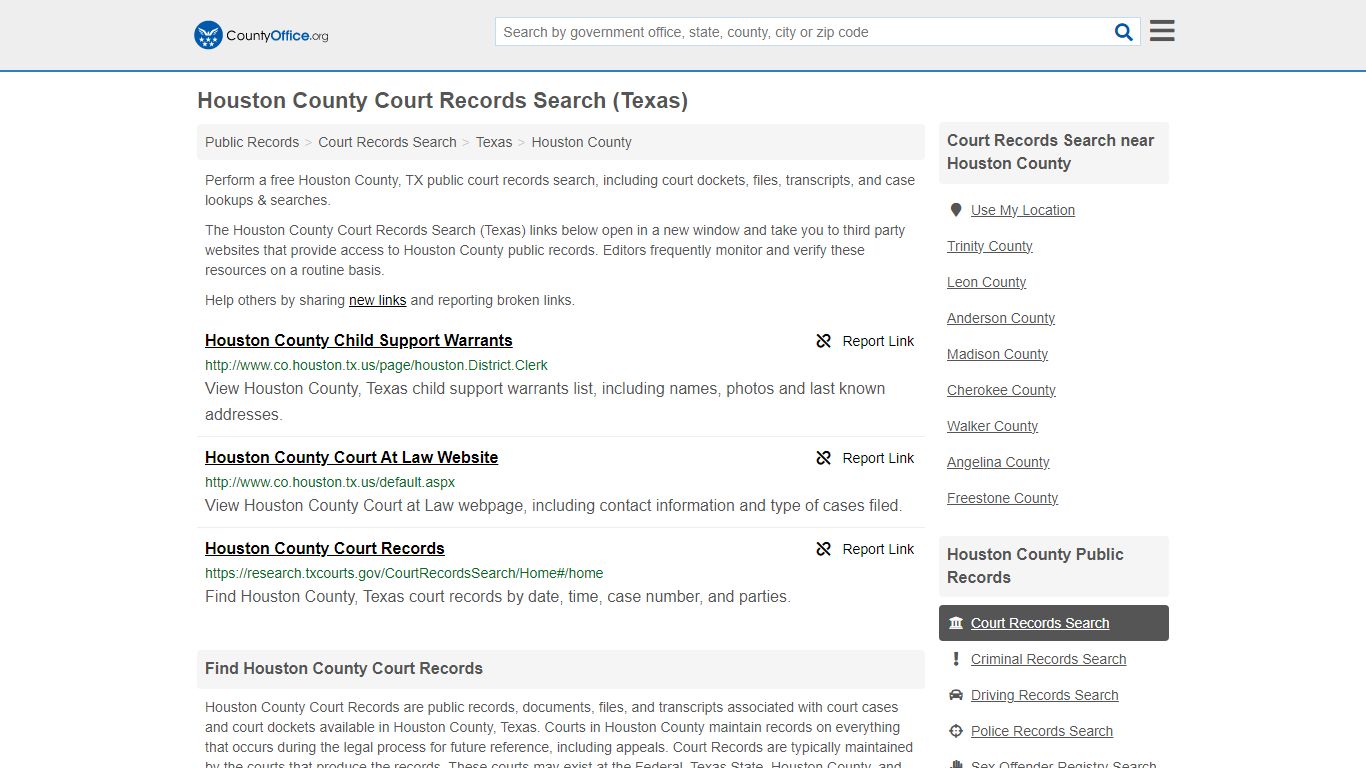Open the research.txcourts.gov URL
Screen dimensions: 1366x768
point(404,573)
